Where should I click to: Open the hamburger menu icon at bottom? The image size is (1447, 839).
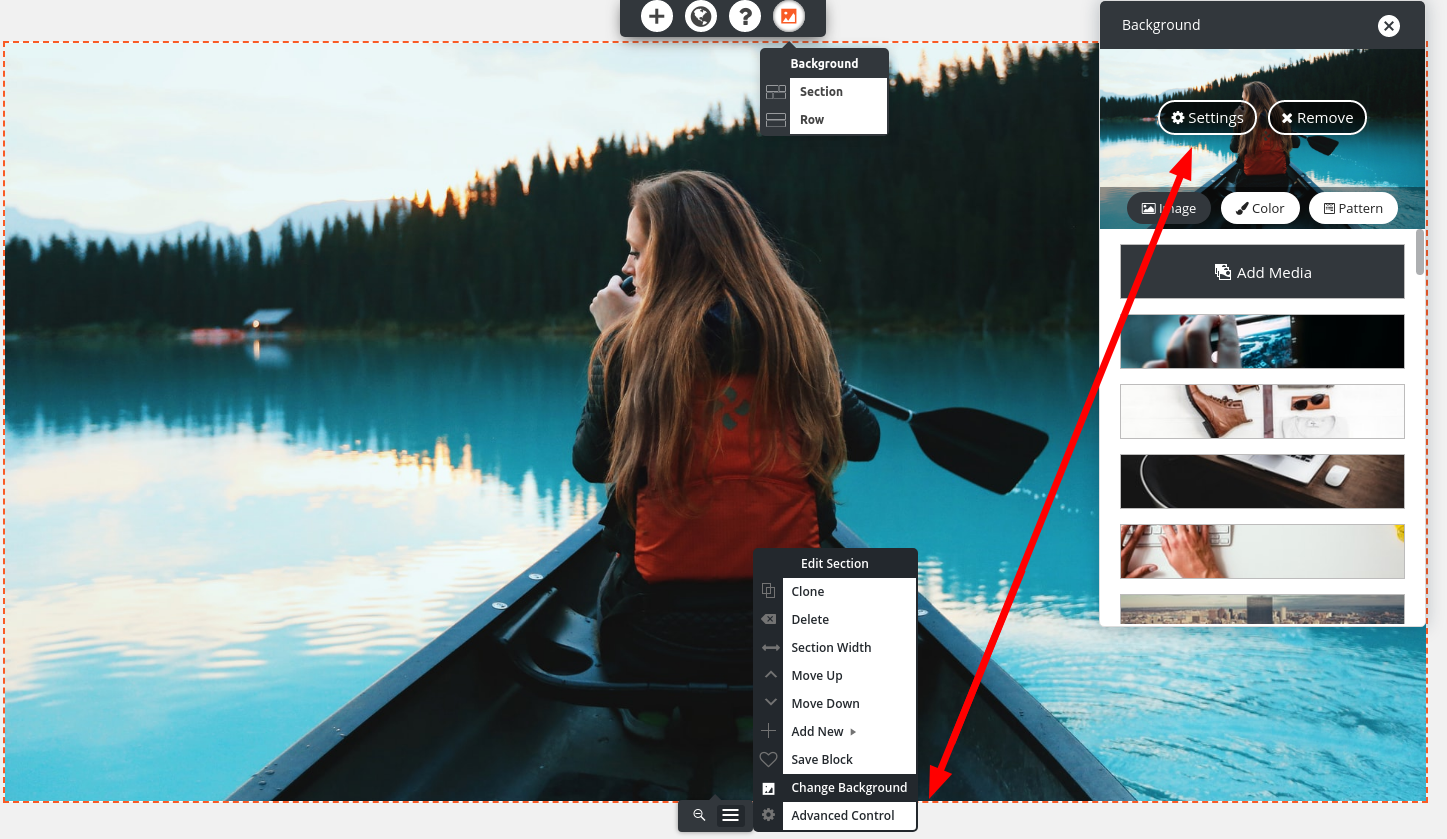[x=731, y=815]
